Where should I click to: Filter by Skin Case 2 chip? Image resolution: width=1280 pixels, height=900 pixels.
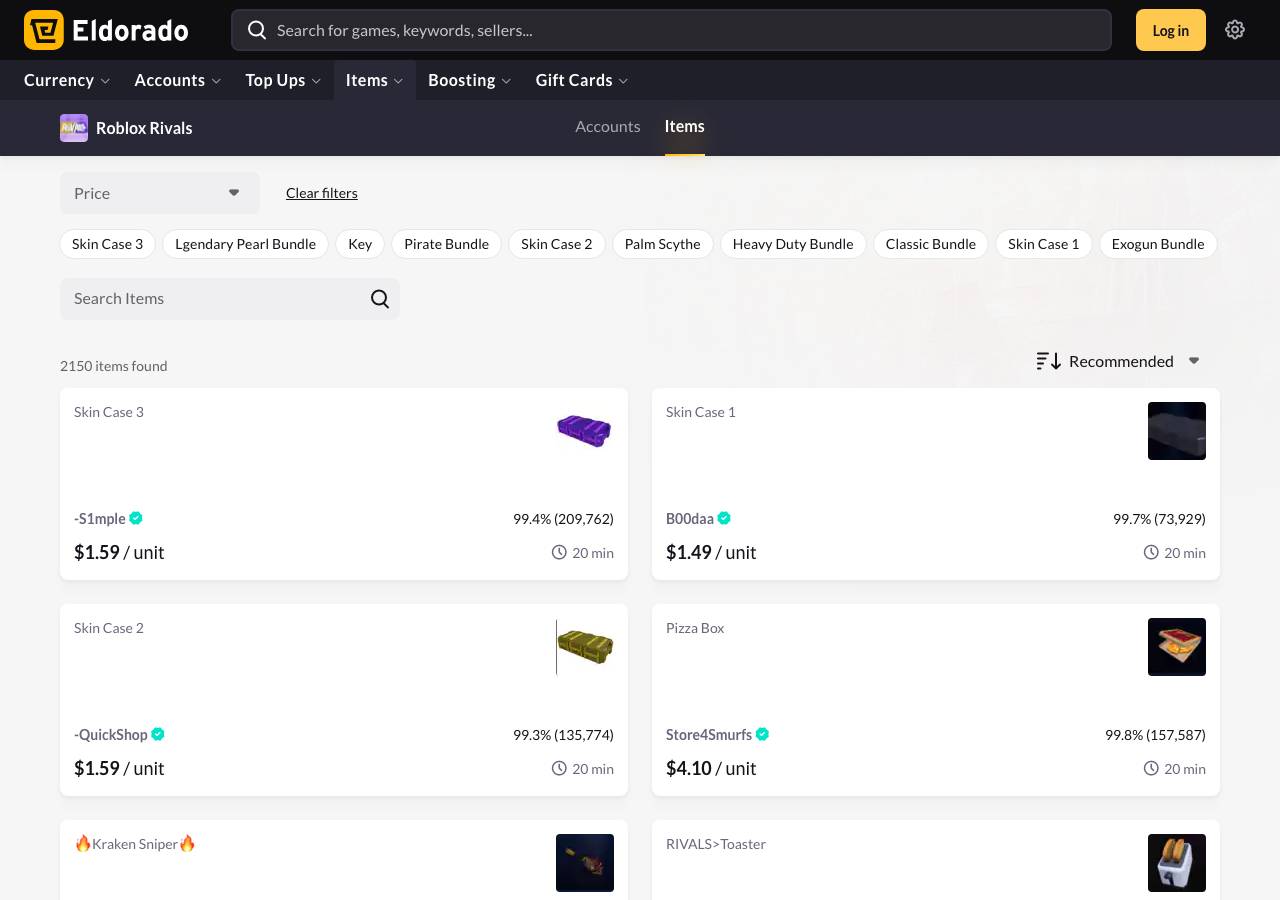coord(557,244)
